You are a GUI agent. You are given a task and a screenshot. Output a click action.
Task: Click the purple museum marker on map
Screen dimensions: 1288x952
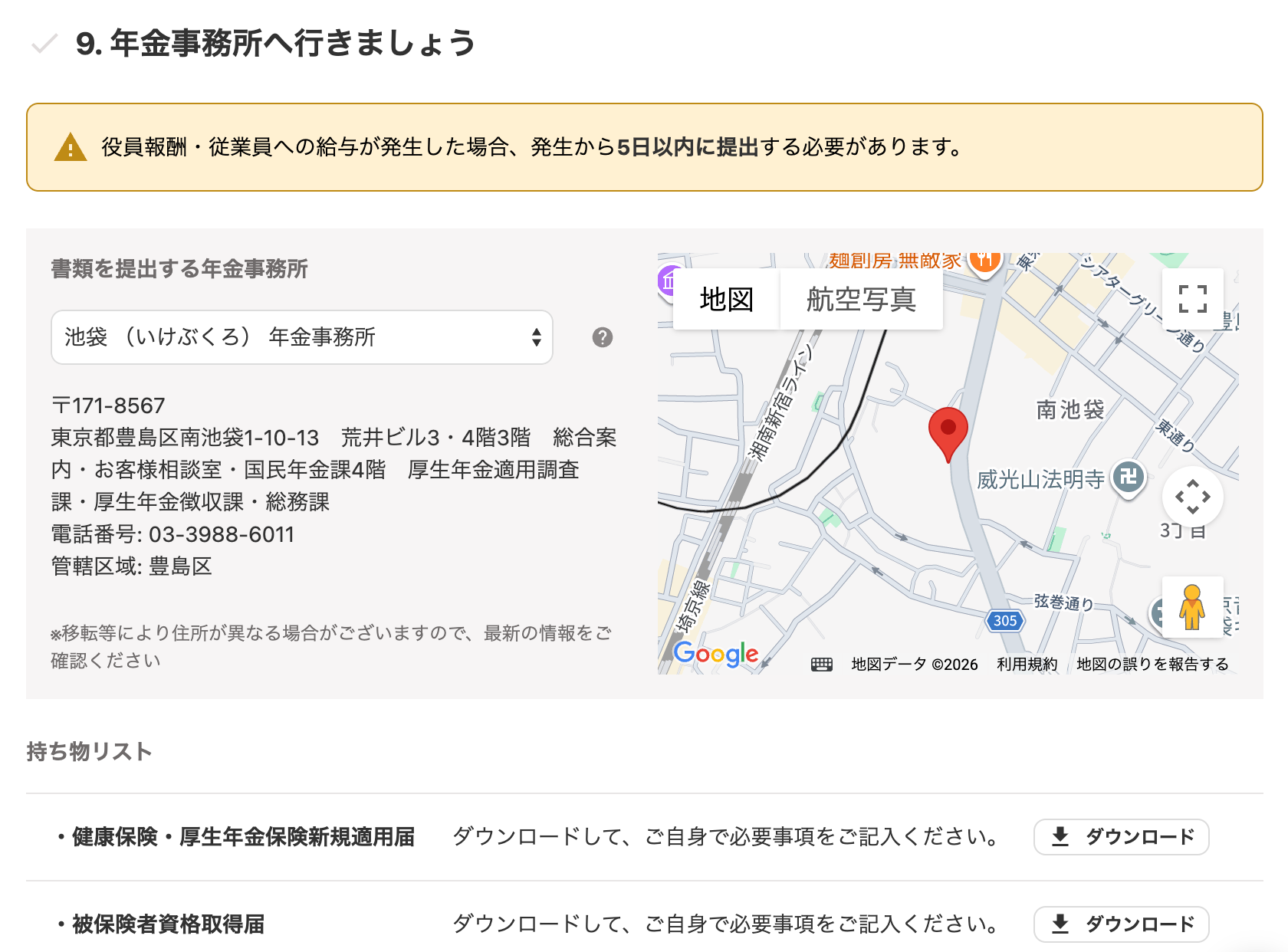pyautogui.click(x=667, y=281)
